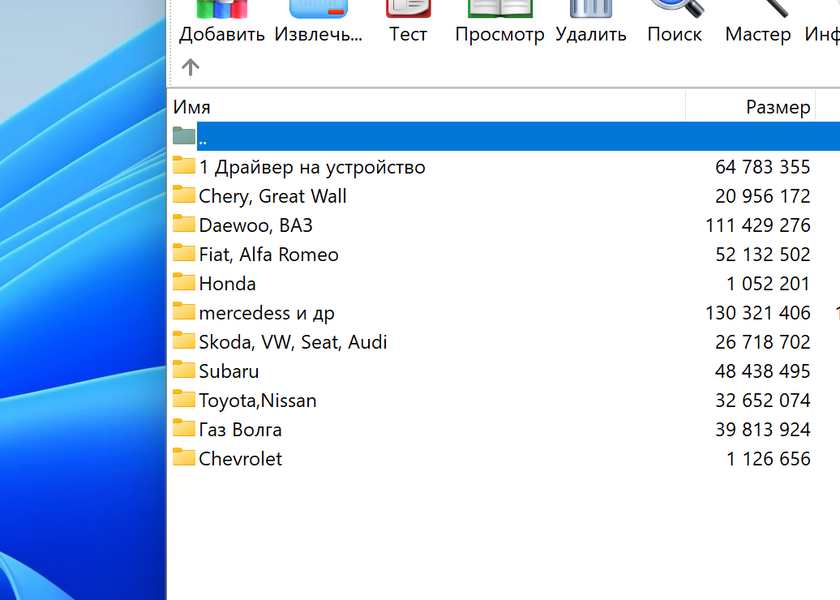Click size value 20 956 172
The height and width of the screenshot is (600, 840).
coord(762,196)
